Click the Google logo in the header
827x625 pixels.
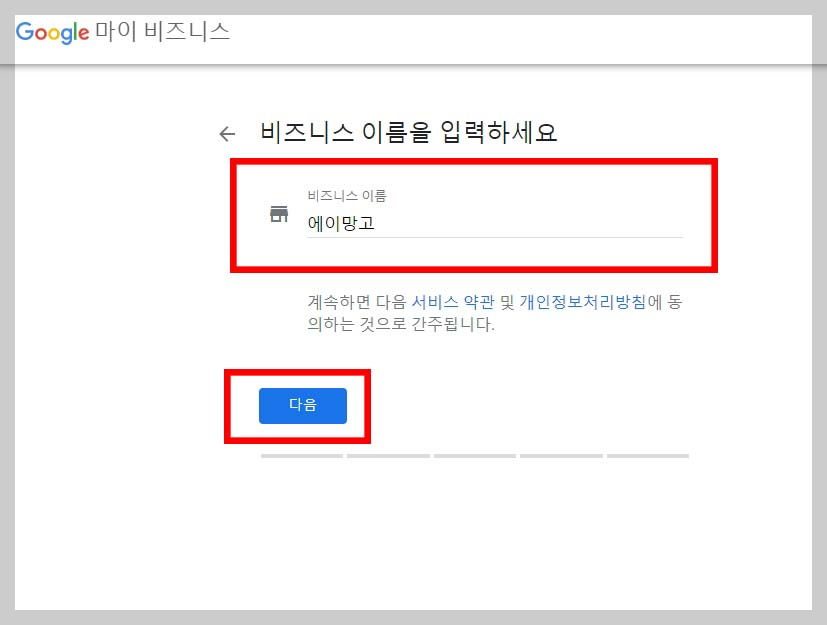[x=52, y=33]
